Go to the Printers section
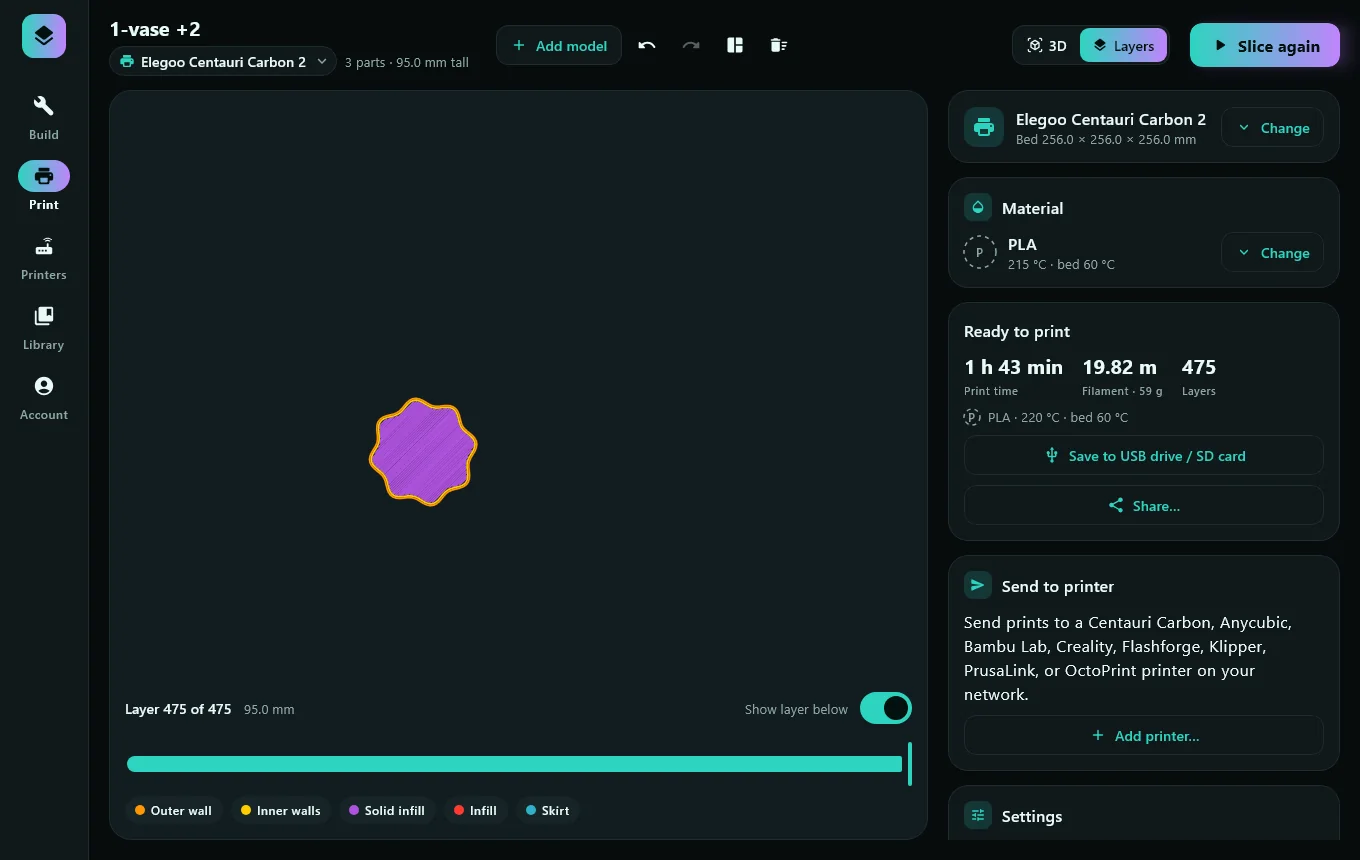 (x=44, y=257)
